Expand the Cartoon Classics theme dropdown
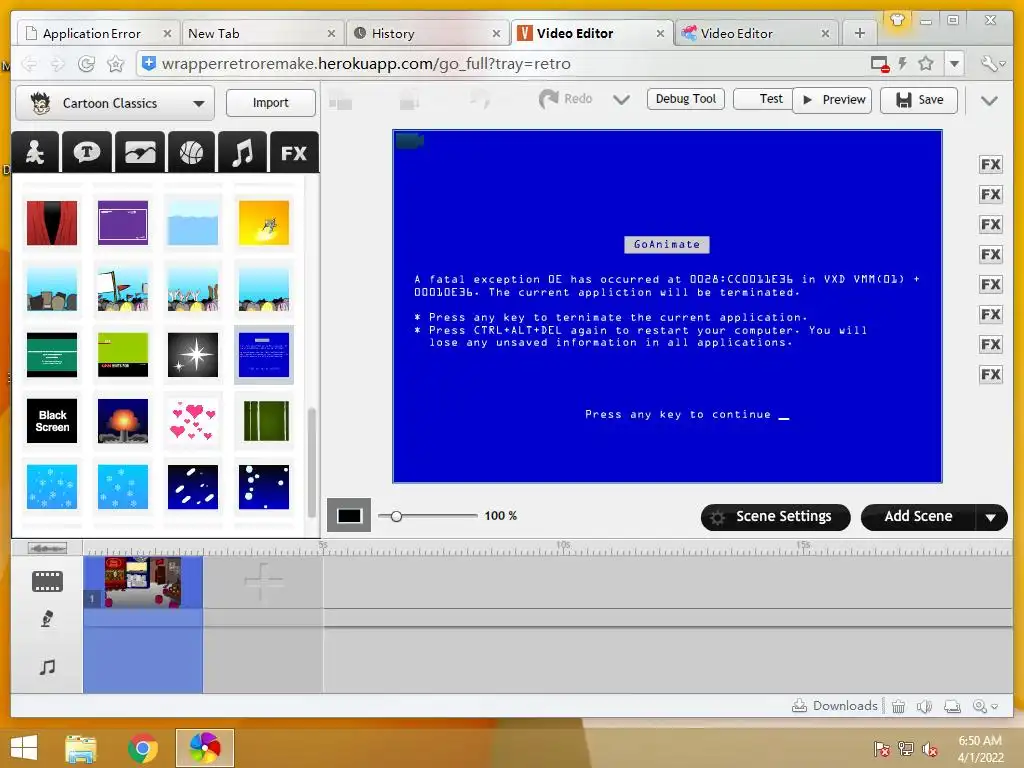This screenshot has height=768, width=1024. coord(199,103)
